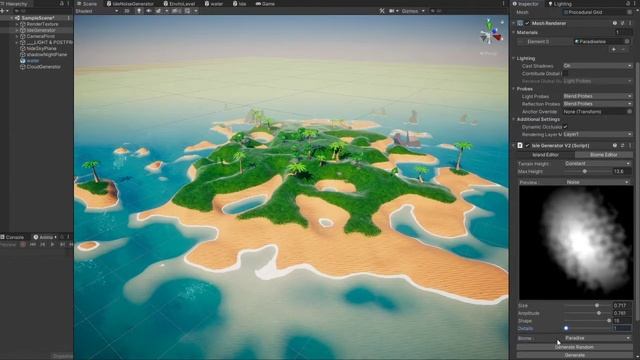
Task: Click the Details value input field
Action: coord(622,328)
